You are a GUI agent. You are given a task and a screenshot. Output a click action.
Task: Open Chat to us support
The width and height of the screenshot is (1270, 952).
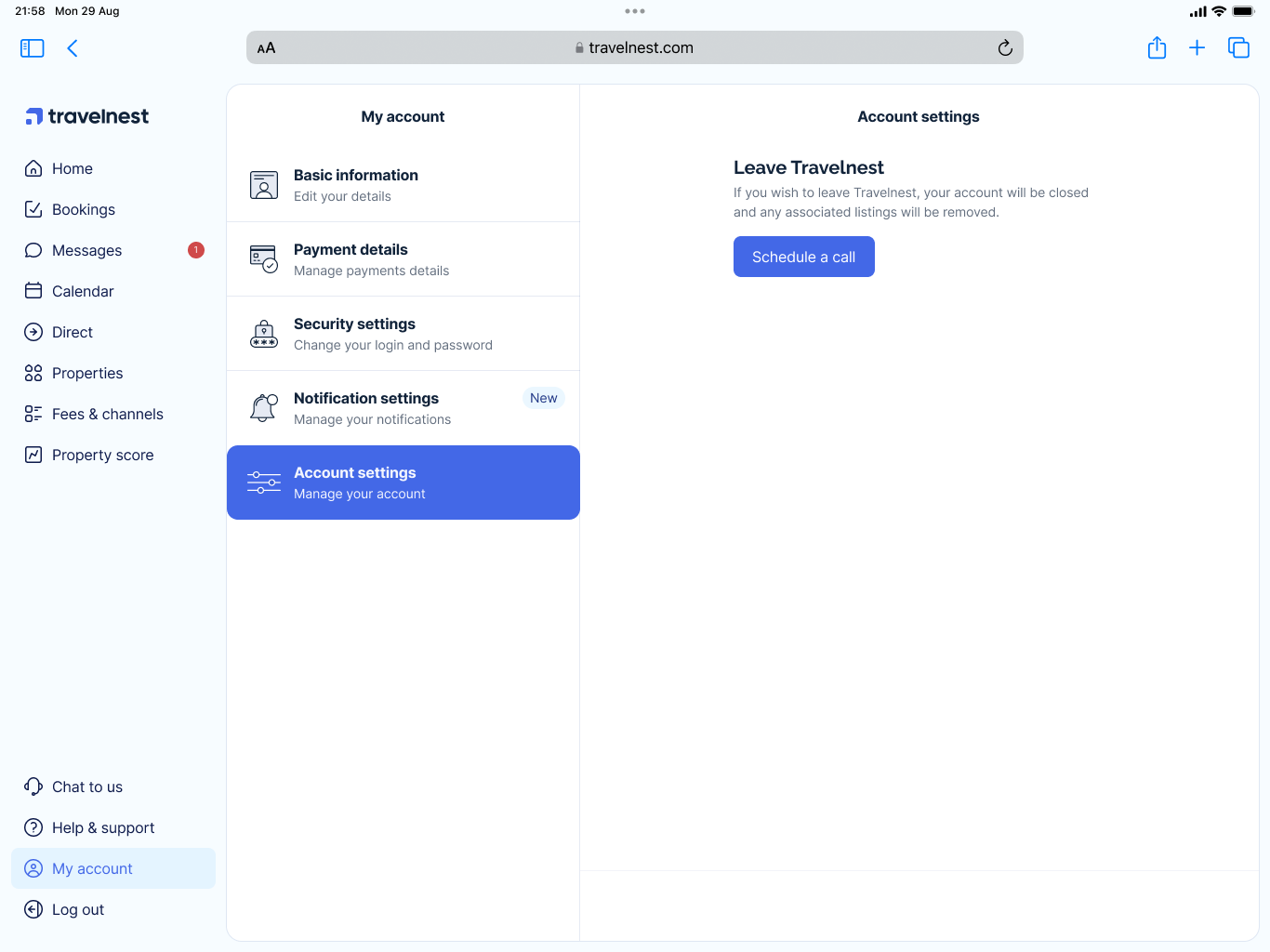(x=86, y=787)
